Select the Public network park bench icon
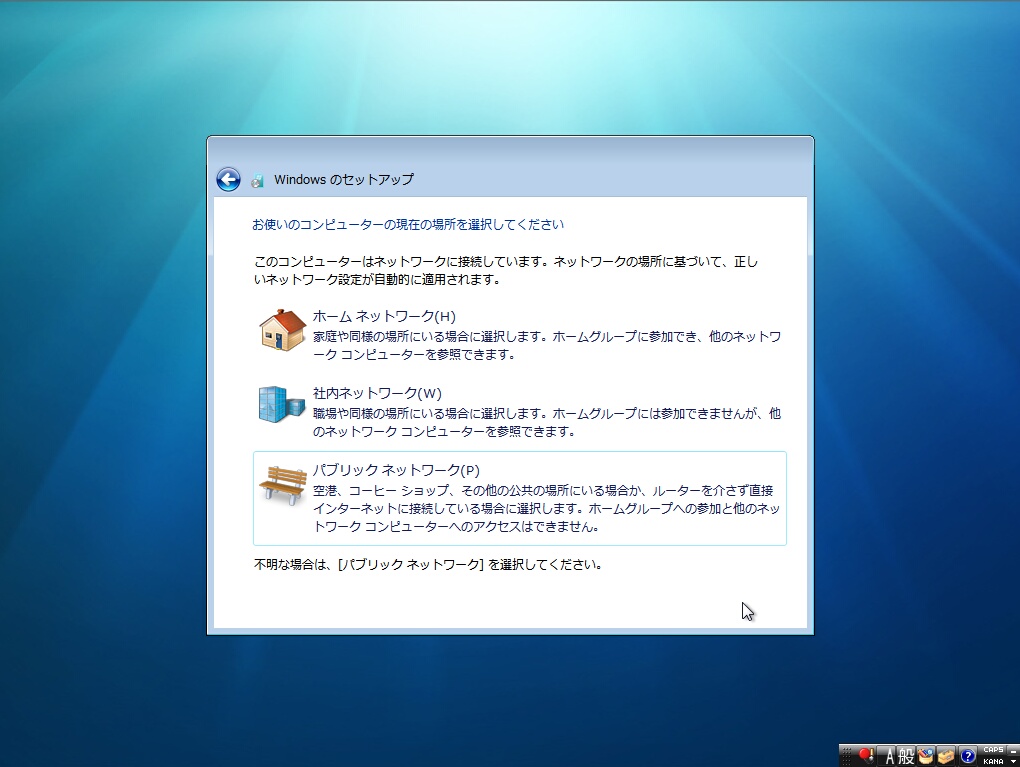1020x767 pixels. point(283,485)
